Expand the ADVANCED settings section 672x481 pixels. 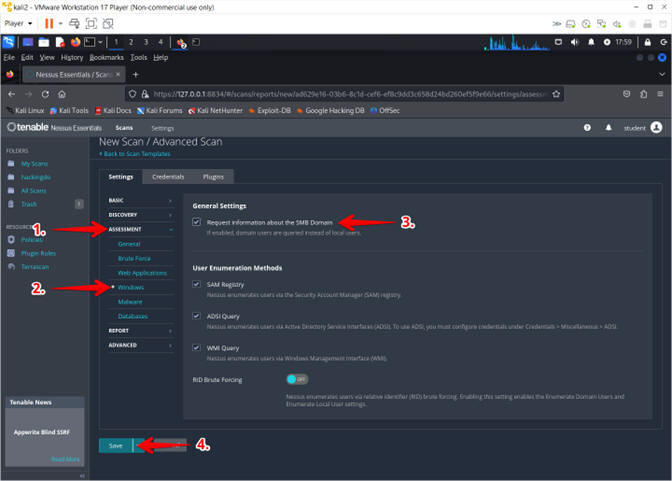(x=140, y=345)
